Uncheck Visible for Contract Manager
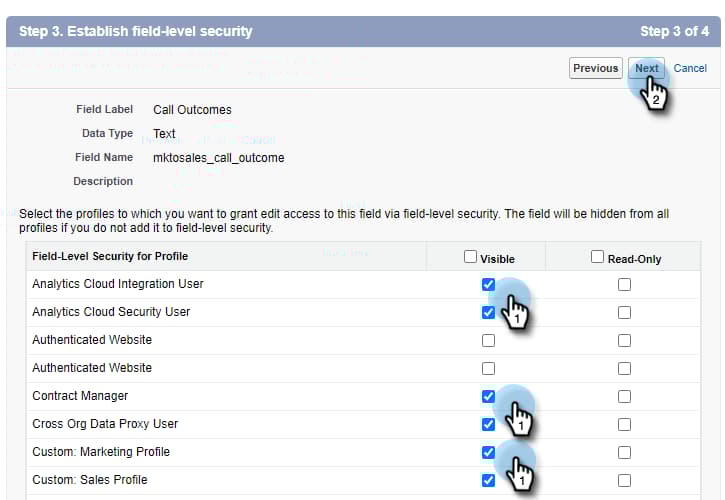The height and width of the screenshot is (500, 725). (488, 396)
